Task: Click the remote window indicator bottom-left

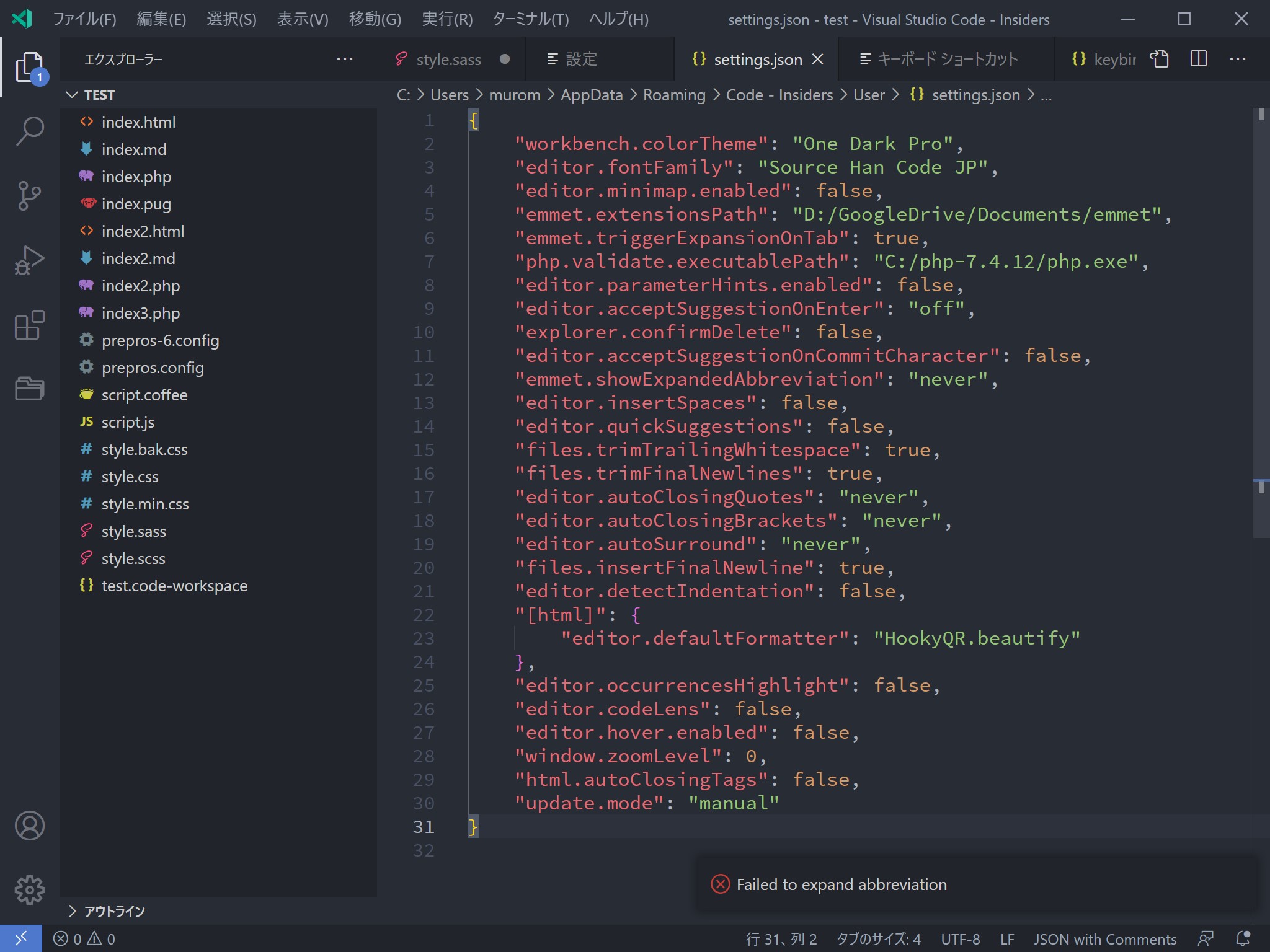Action: (x=21, y=938)
